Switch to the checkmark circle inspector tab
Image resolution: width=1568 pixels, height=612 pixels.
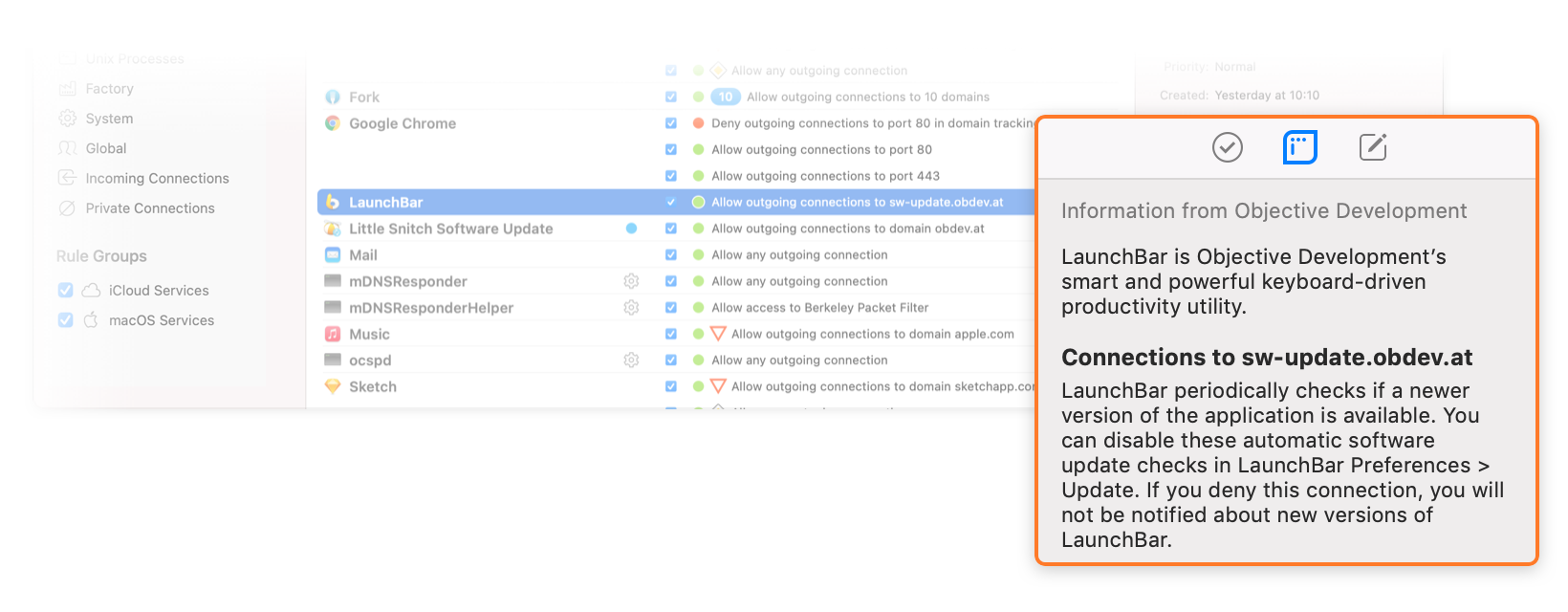(1228, 147)
